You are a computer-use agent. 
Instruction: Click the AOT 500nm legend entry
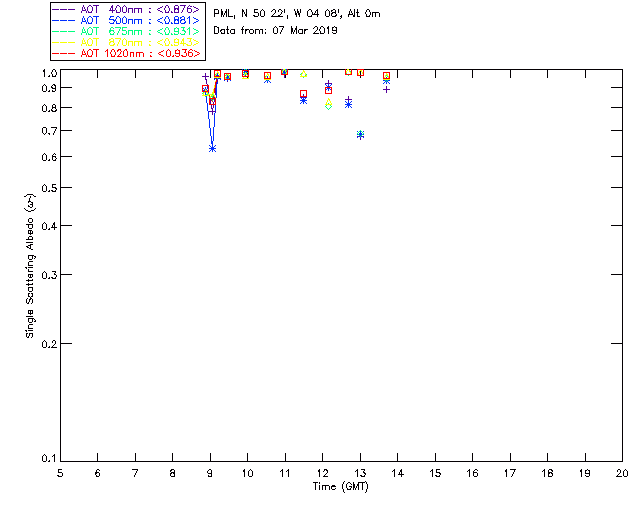click(x=127, y=20)
